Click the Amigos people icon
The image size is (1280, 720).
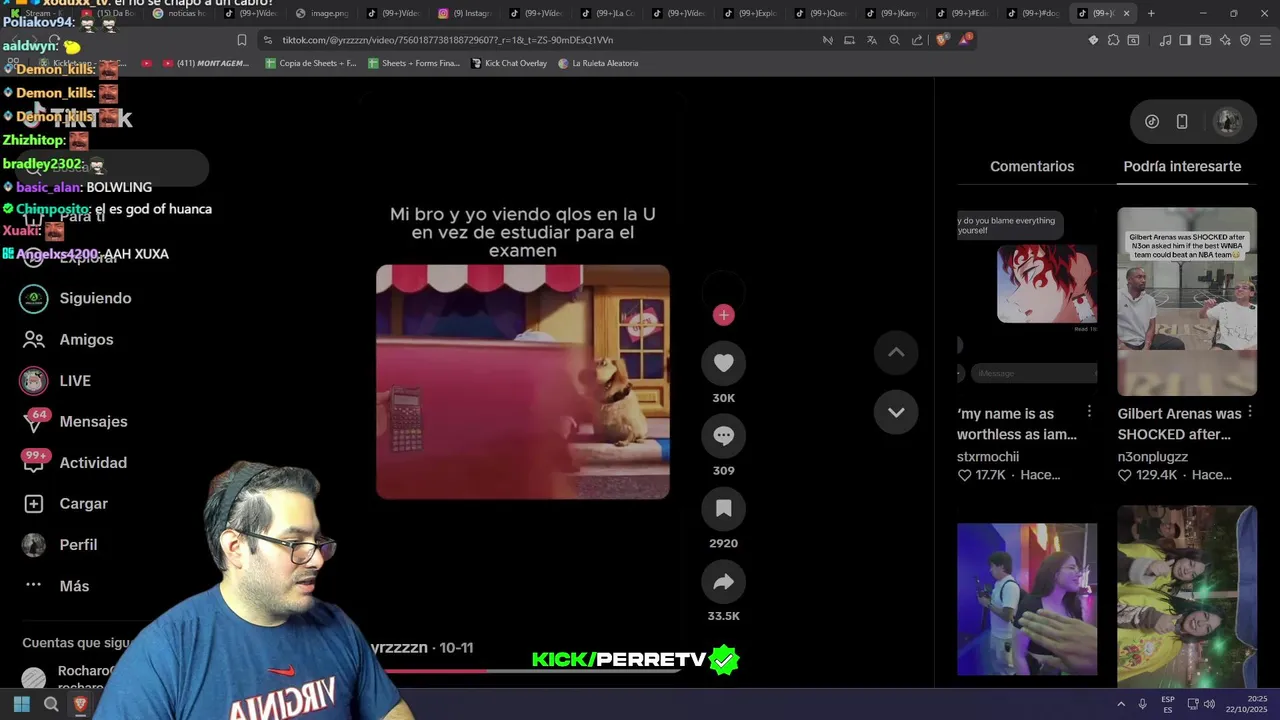pos(34,339)
